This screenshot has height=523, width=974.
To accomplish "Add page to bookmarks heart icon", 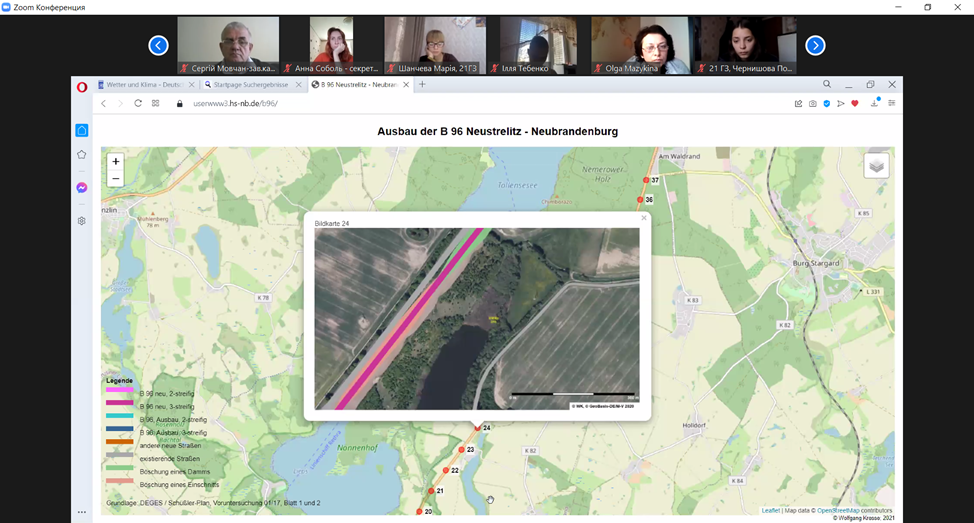I will [855, 104].
